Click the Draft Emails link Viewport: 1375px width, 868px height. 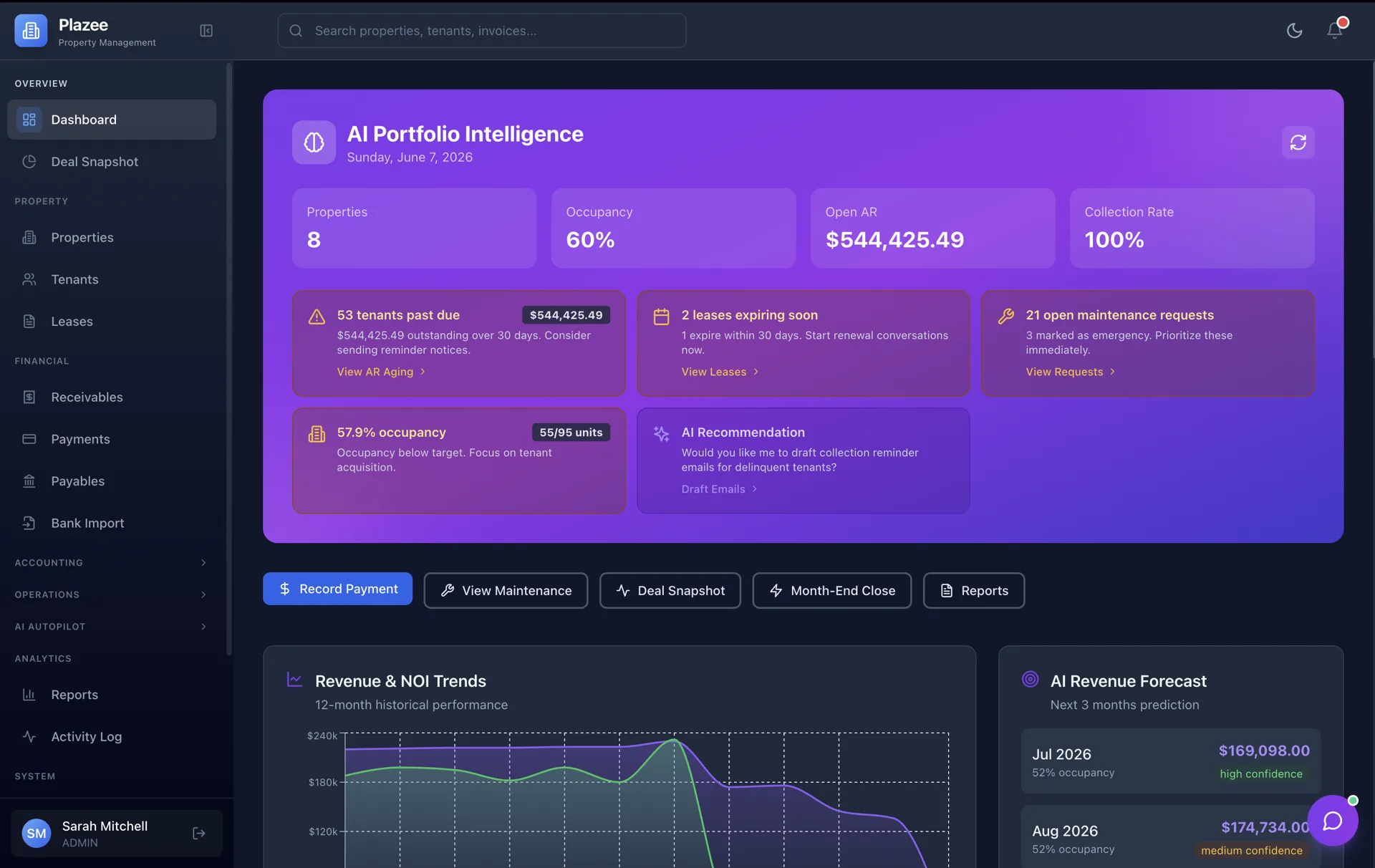pos(719,489)
